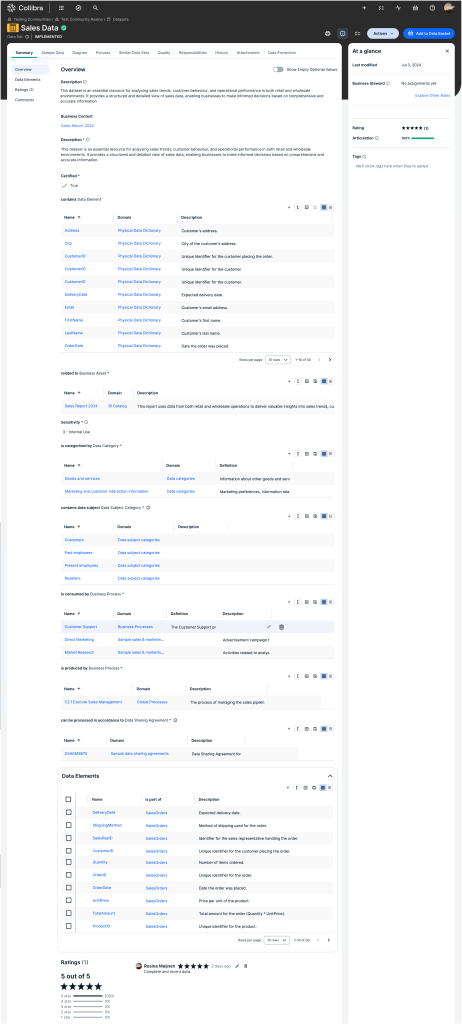Screen dimensions: 462x1024
Task: Check the DeliveryDate row checkbox
Action: coord(69,812)
